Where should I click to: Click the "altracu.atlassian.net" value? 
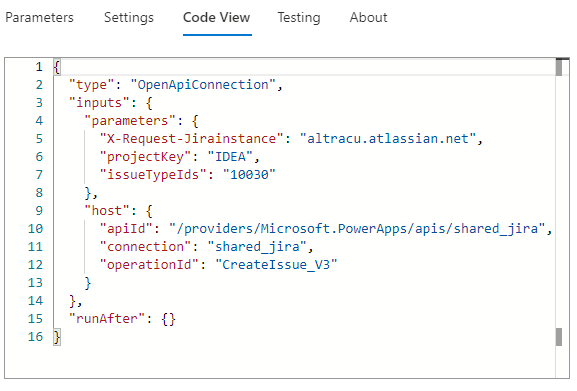click(388, 139)
